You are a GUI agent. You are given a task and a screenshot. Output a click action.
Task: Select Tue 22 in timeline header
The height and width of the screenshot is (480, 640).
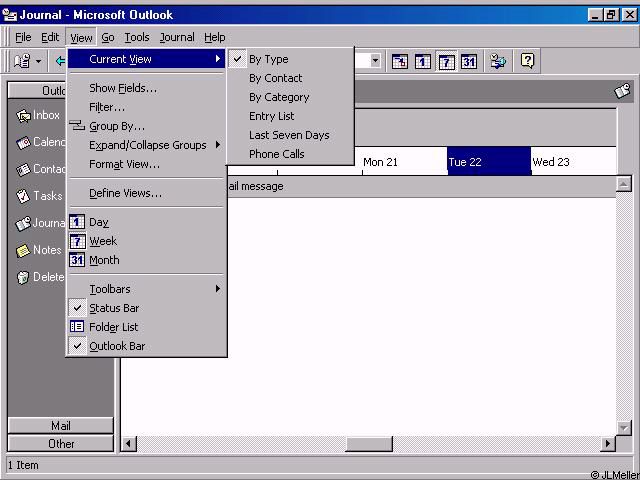point(489,162)
